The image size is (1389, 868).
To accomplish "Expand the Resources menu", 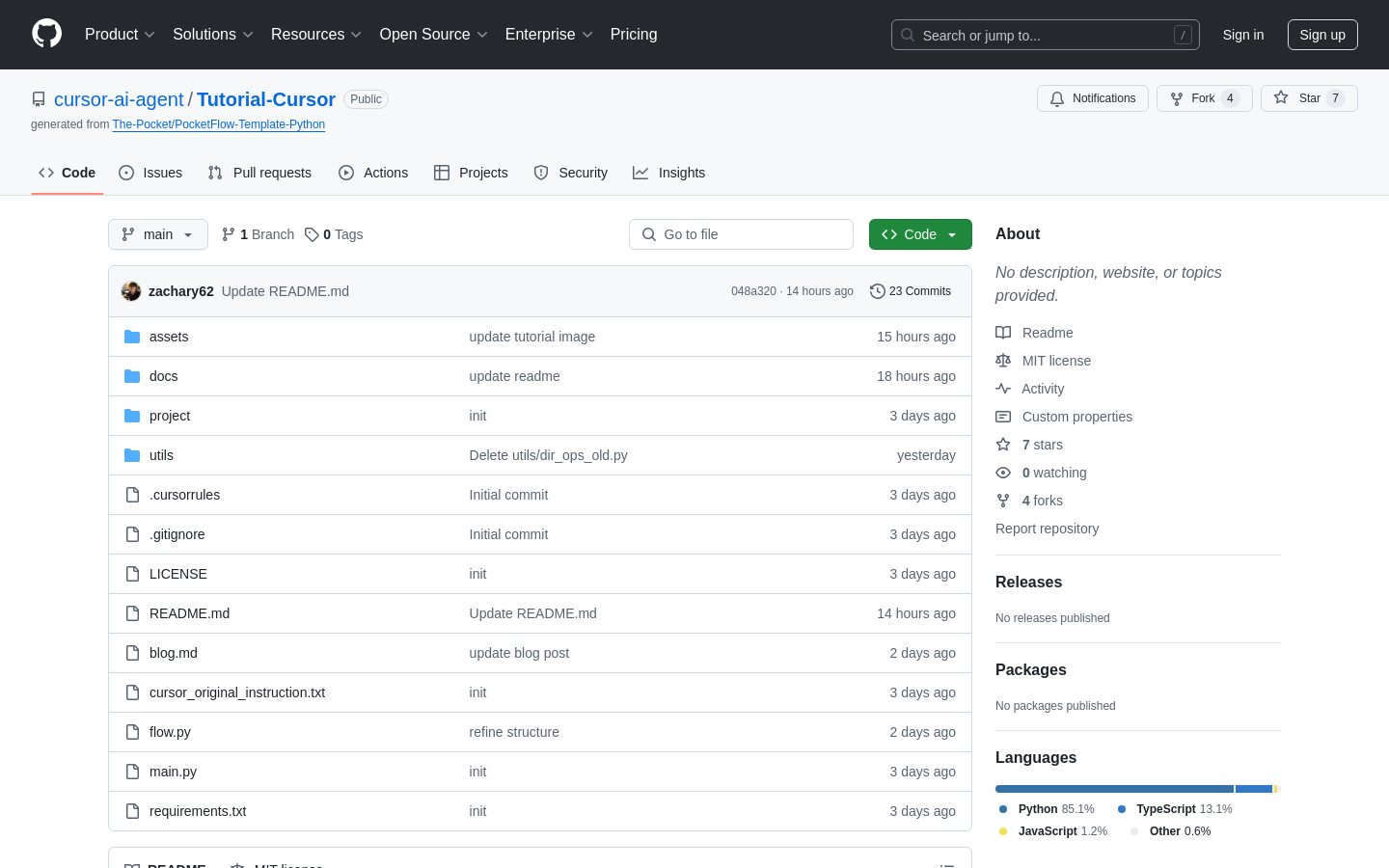I will (x=316, y=34).
